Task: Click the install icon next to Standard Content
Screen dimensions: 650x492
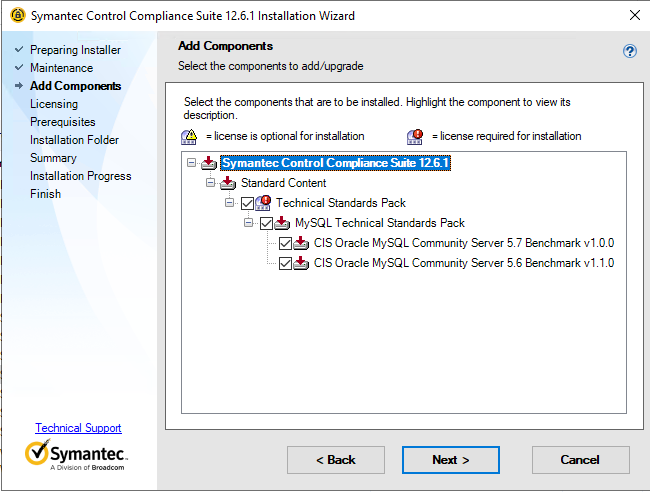Action: coord(229,183)
